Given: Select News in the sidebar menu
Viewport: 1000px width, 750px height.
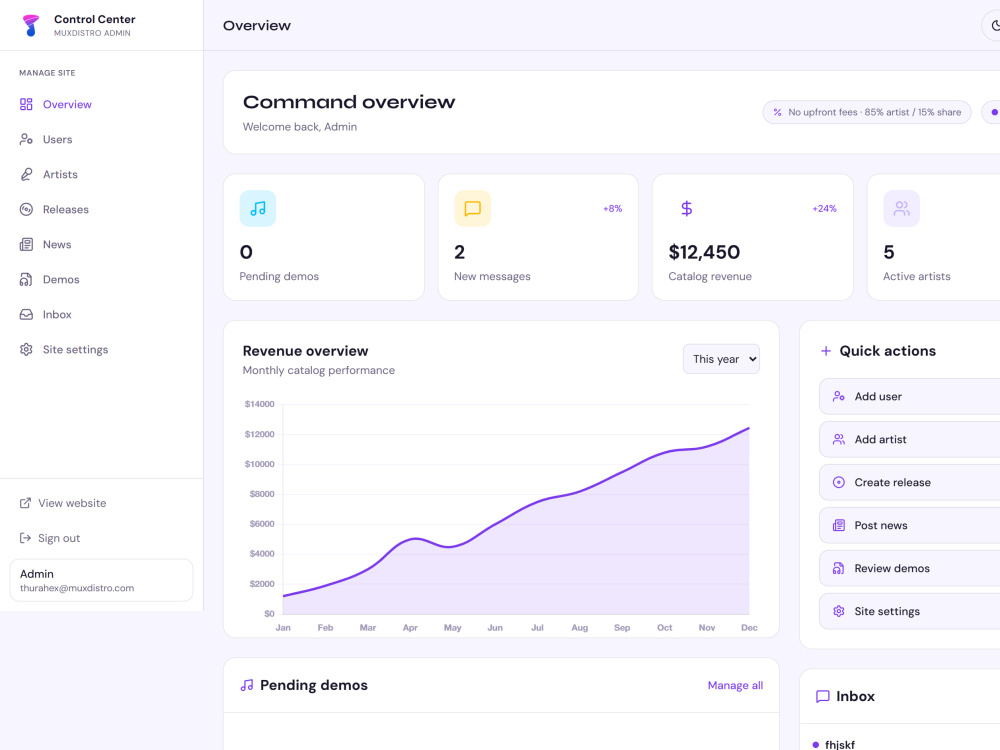Looking at the screenshot, I should 102,244.
